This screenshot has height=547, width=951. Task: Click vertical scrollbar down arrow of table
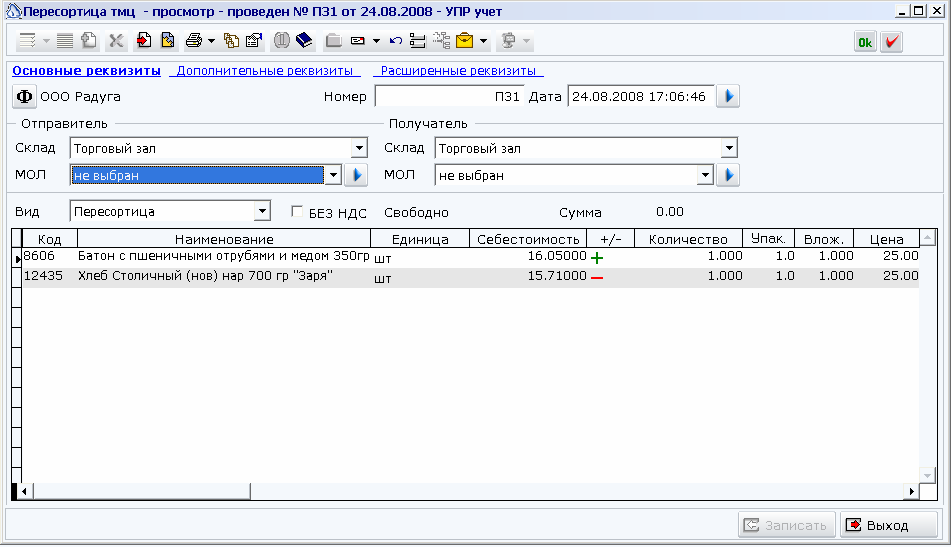click(927, 476)
